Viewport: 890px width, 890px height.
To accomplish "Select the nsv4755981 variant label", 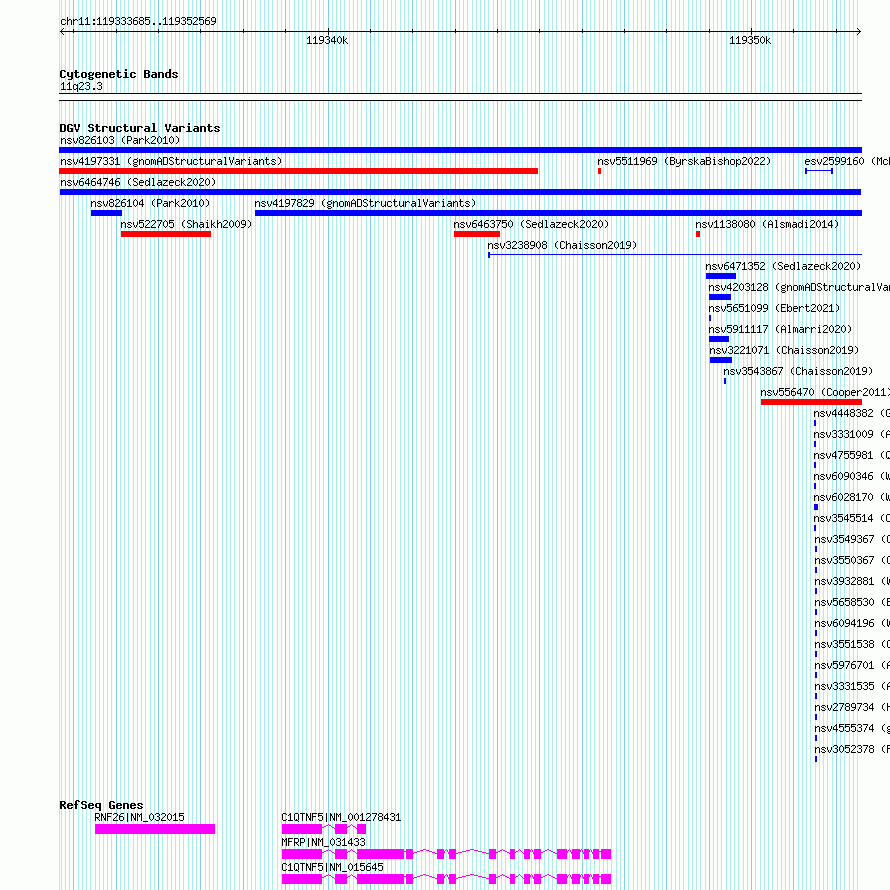I will [851, 455].
